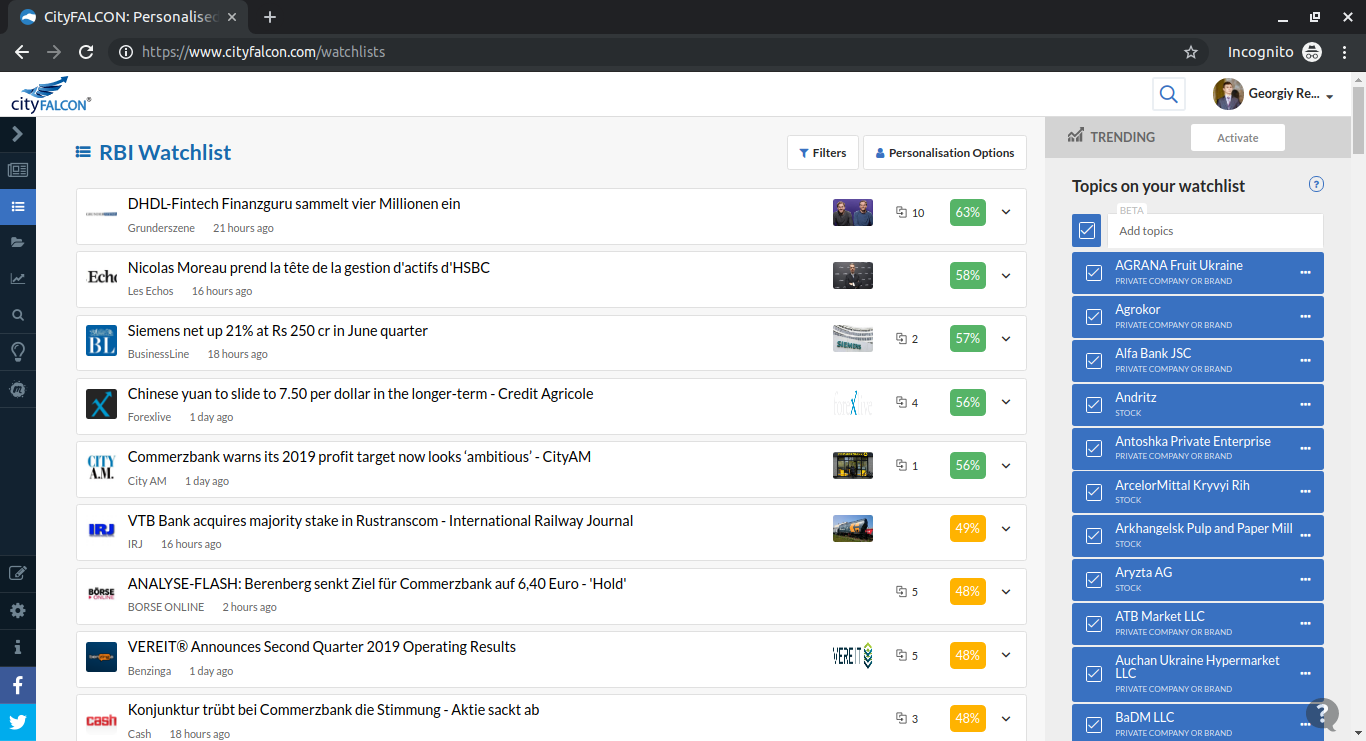
Task: Open Personalisation Options
Action: 945,153
